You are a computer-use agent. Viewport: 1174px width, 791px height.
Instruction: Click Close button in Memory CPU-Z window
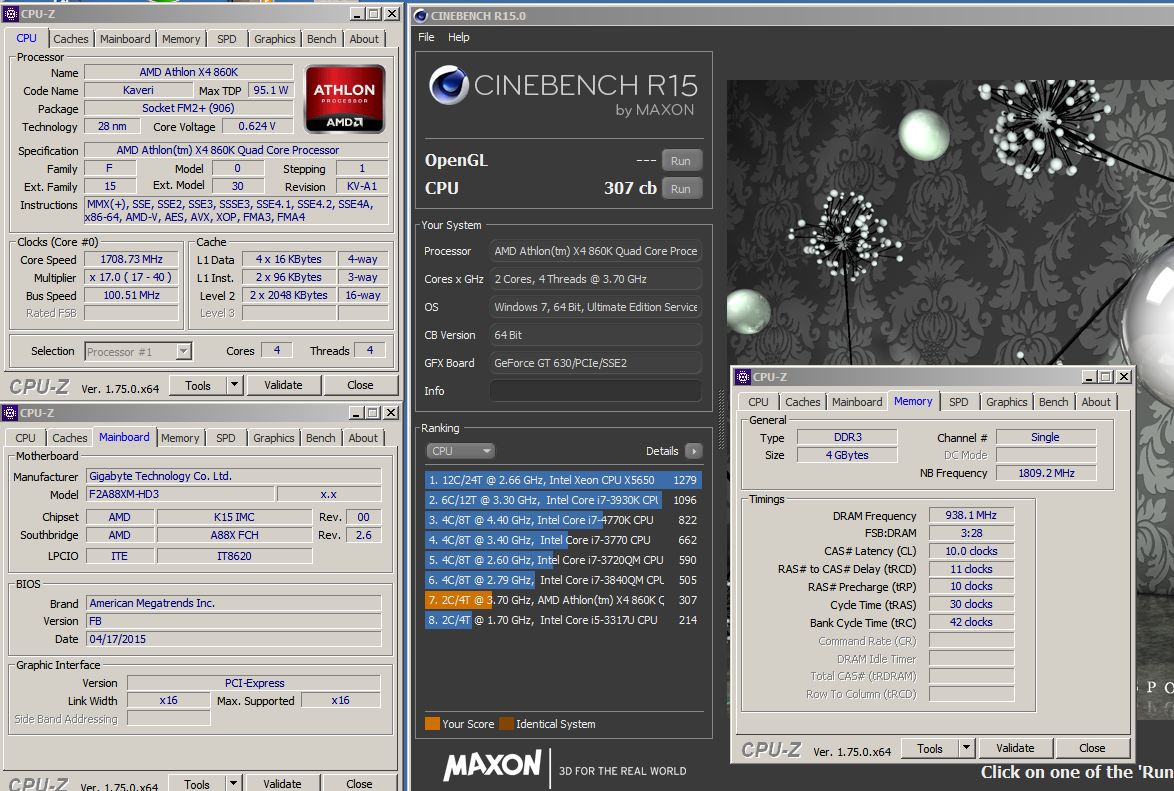[1092, 748]
